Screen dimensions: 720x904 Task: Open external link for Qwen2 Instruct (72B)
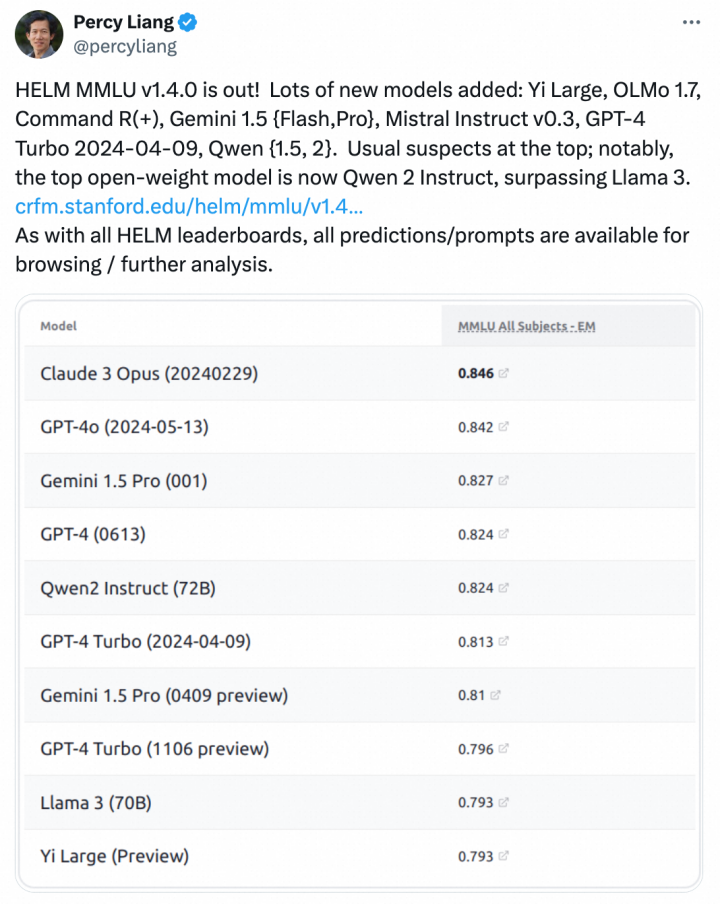point(505,588)
